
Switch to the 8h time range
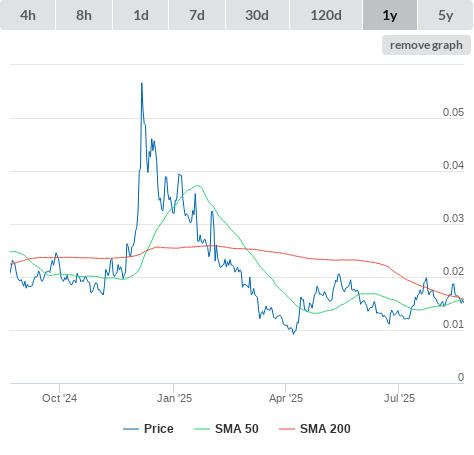pos(84,15)
